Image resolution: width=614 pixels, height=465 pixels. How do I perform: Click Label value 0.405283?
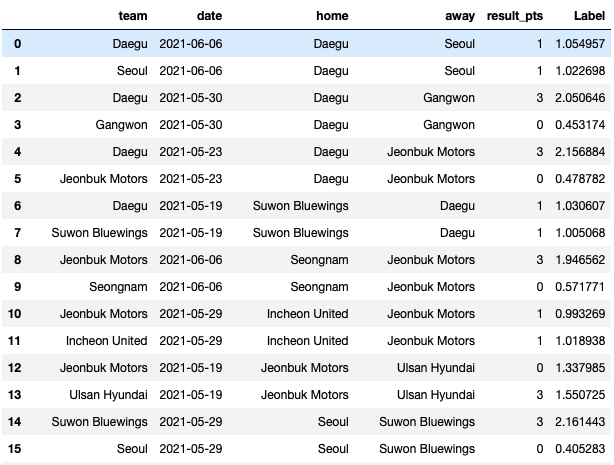coord(580,449)
